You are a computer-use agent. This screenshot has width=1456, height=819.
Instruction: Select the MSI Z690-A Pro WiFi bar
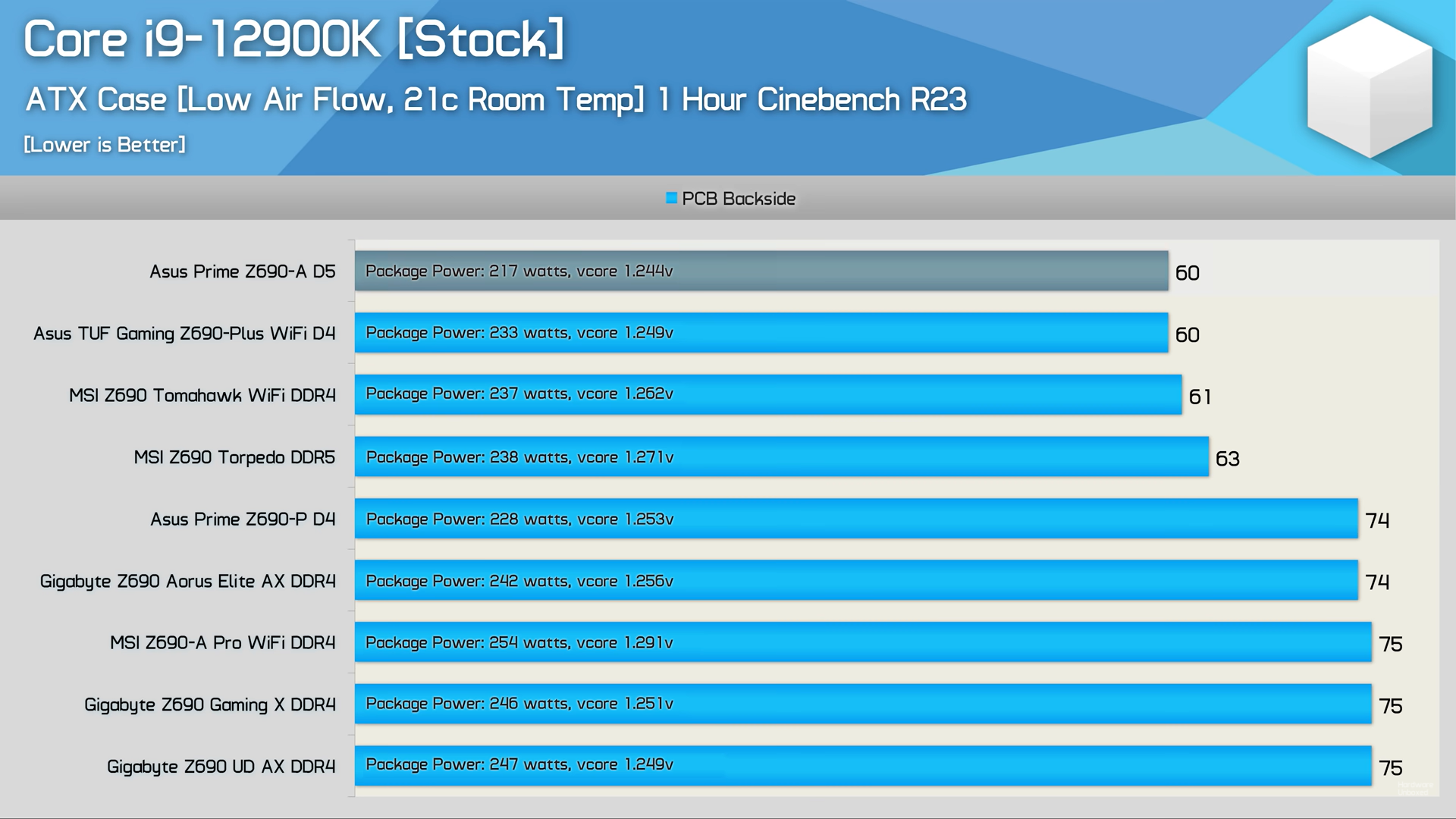click(x=862, y=642)
